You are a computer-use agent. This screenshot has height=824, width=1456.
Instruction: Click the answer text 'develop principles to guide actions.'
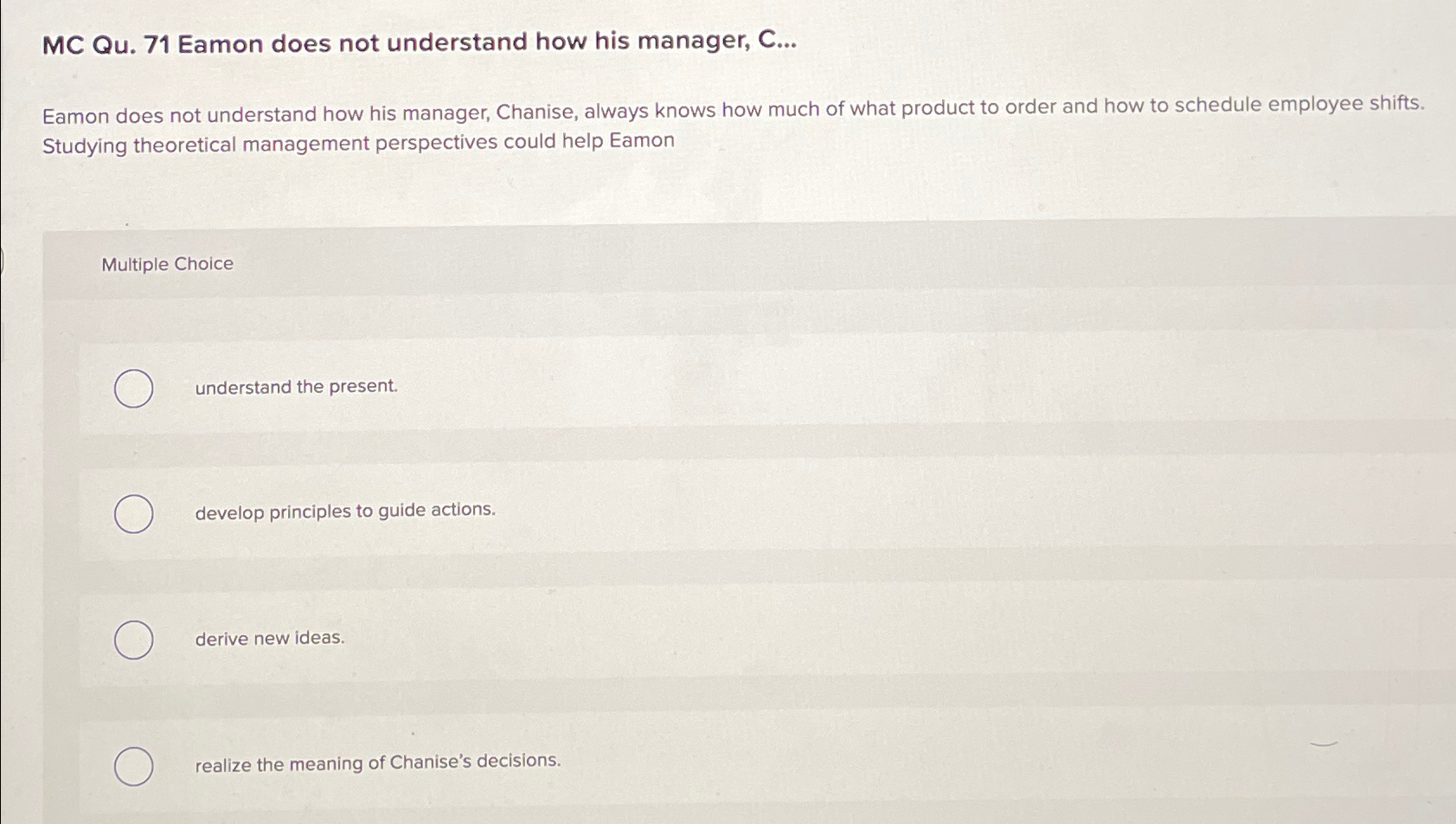[344, 510]
